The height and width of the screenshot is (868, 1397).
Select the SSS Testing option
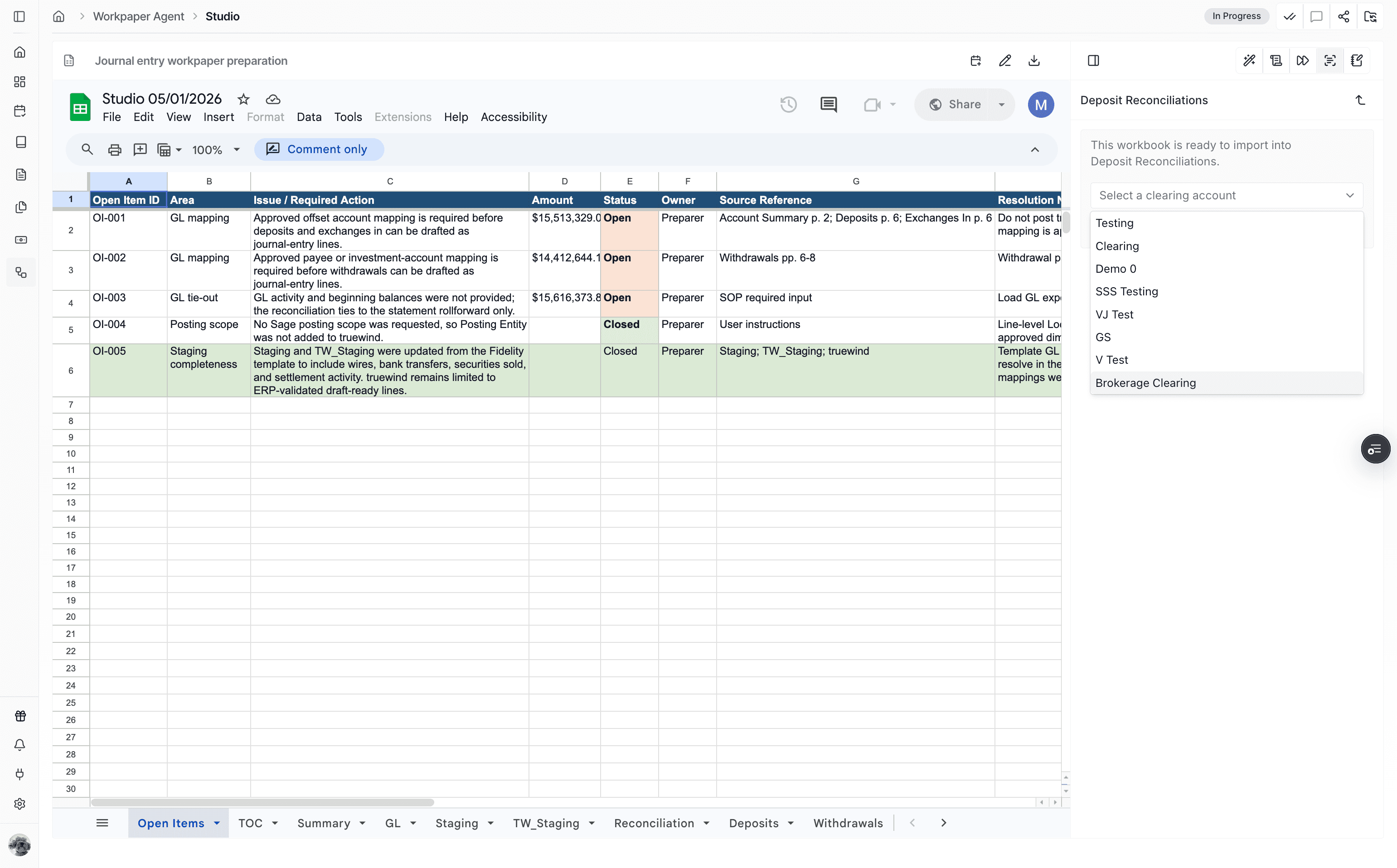point(1227,292)
